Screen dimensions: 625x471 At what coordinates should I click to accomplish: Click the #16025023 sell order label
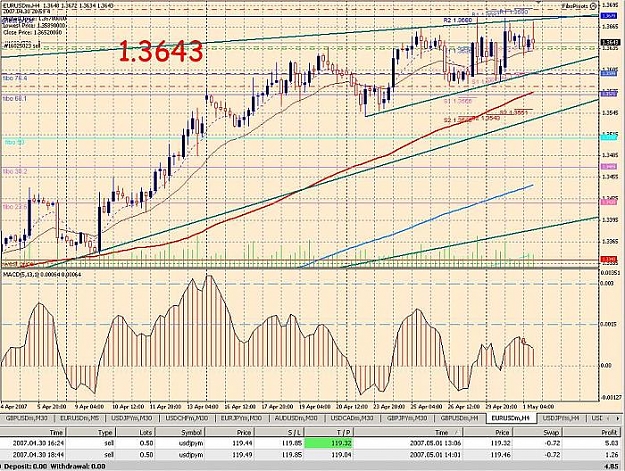pyautogui.click(x=22, y=46)
